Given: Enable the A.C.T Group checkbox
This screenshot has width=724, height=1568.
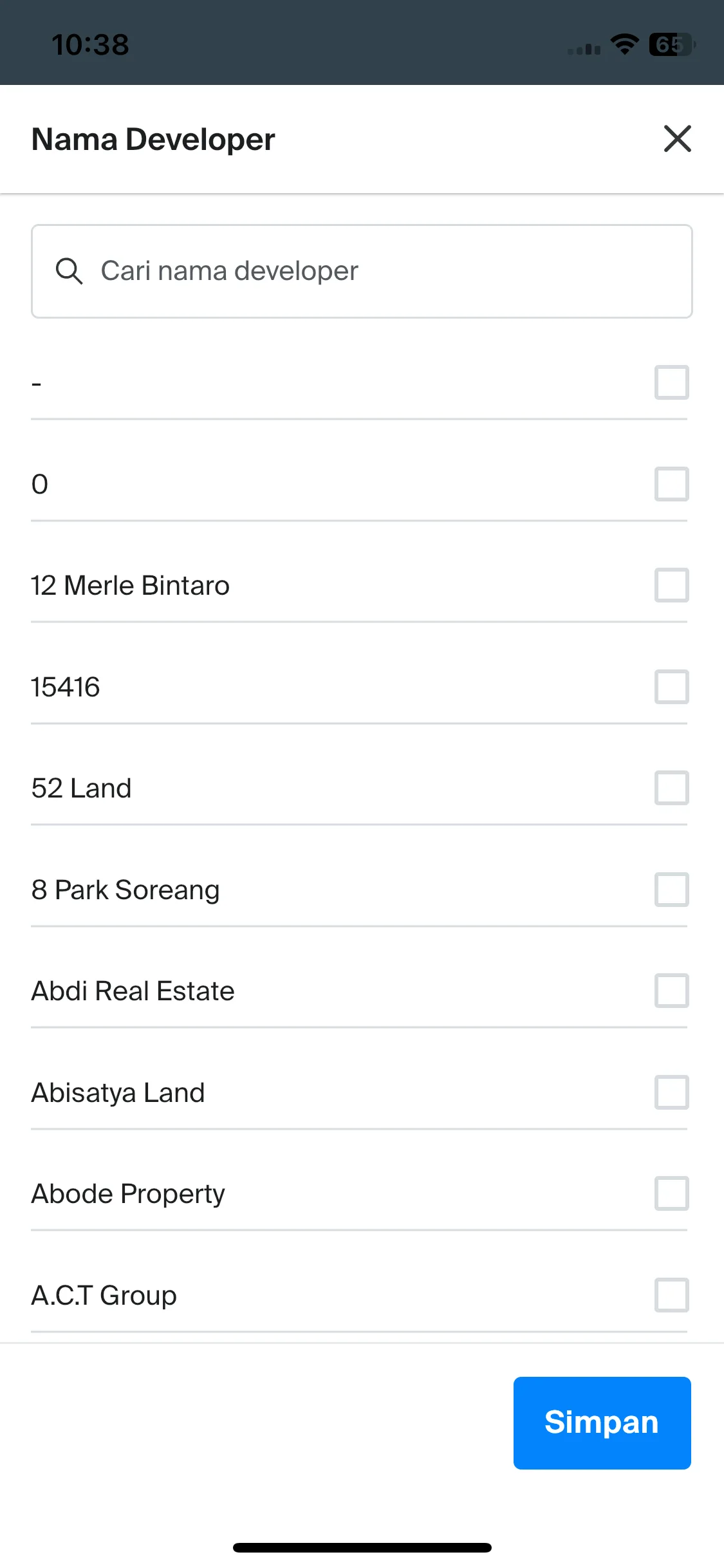Looking at the screenshot, I should [671, 1295].
